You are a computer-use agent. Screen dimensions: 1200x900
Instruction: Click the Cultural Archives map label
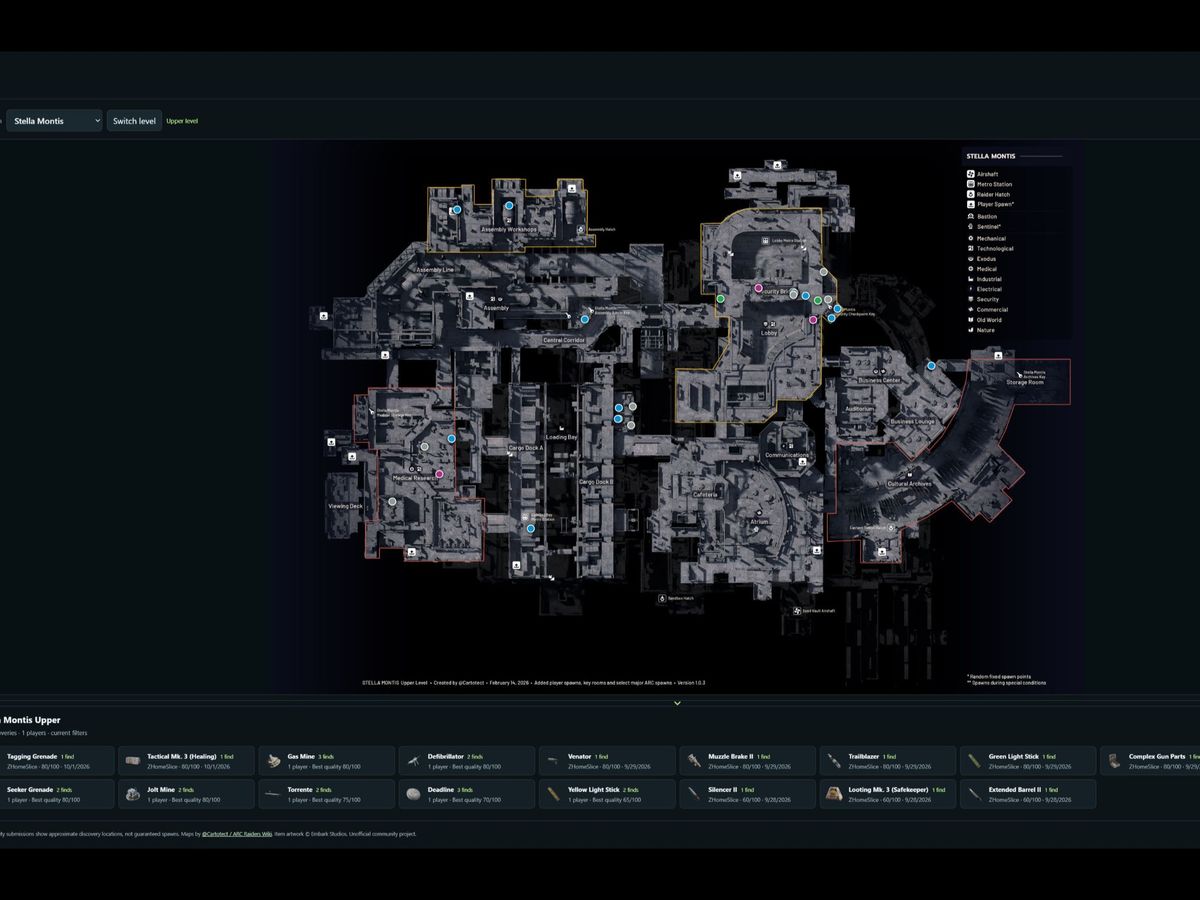click(x=910, y=484)
